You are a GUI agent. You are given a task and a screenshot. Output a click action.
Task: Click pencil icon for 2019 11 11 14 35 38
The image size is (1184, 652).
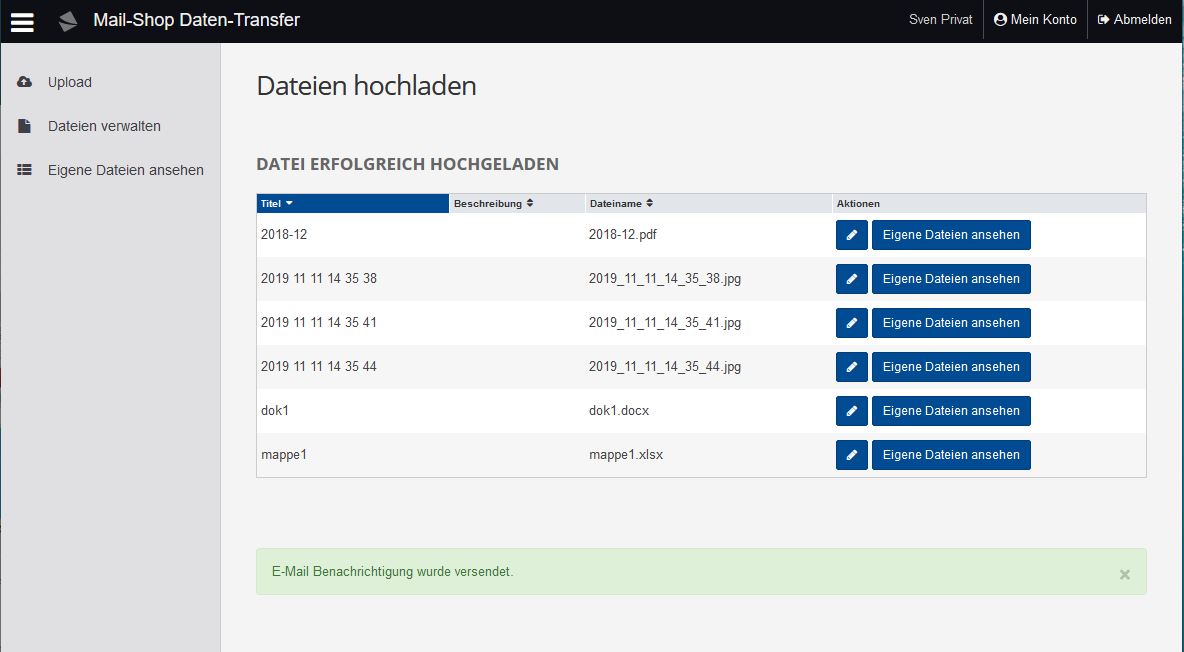(x=851, y=279)
